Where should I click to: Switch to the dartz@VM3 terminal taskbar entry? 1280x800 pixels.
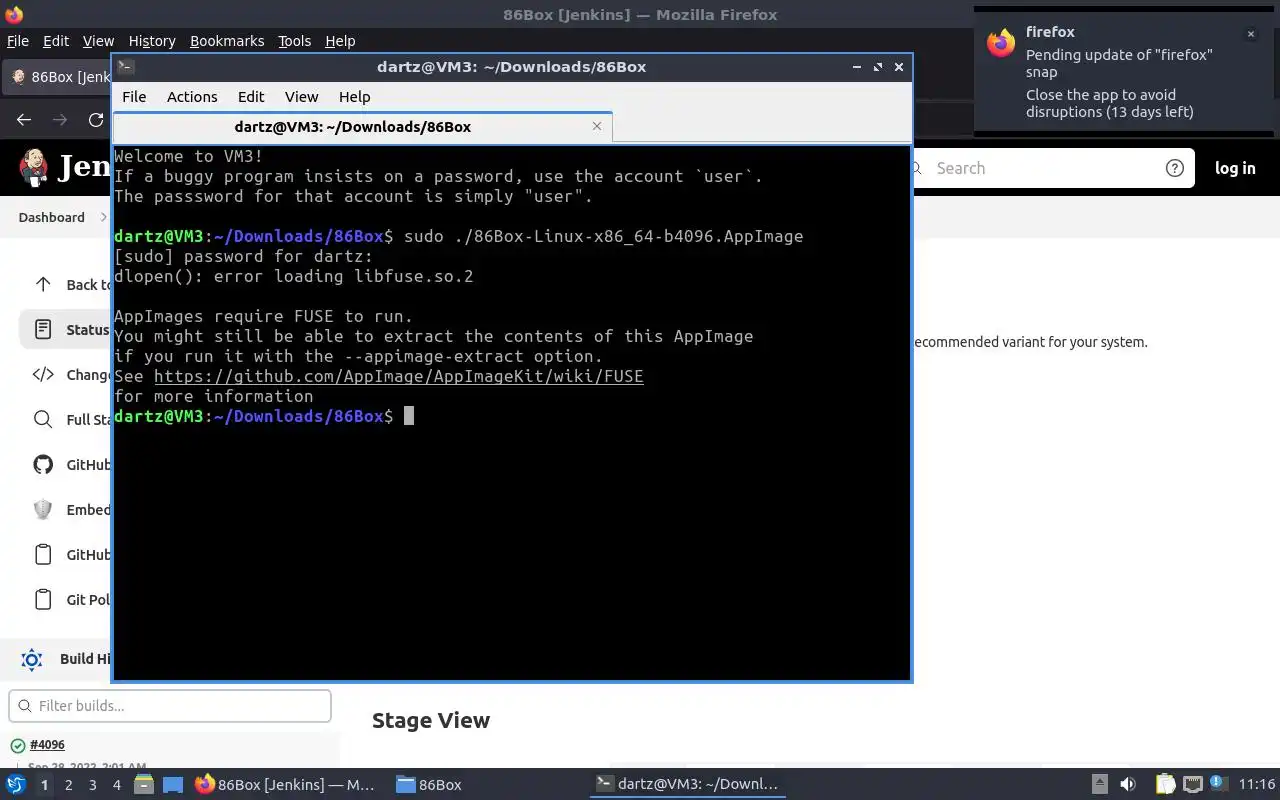[x=688, y=784]
